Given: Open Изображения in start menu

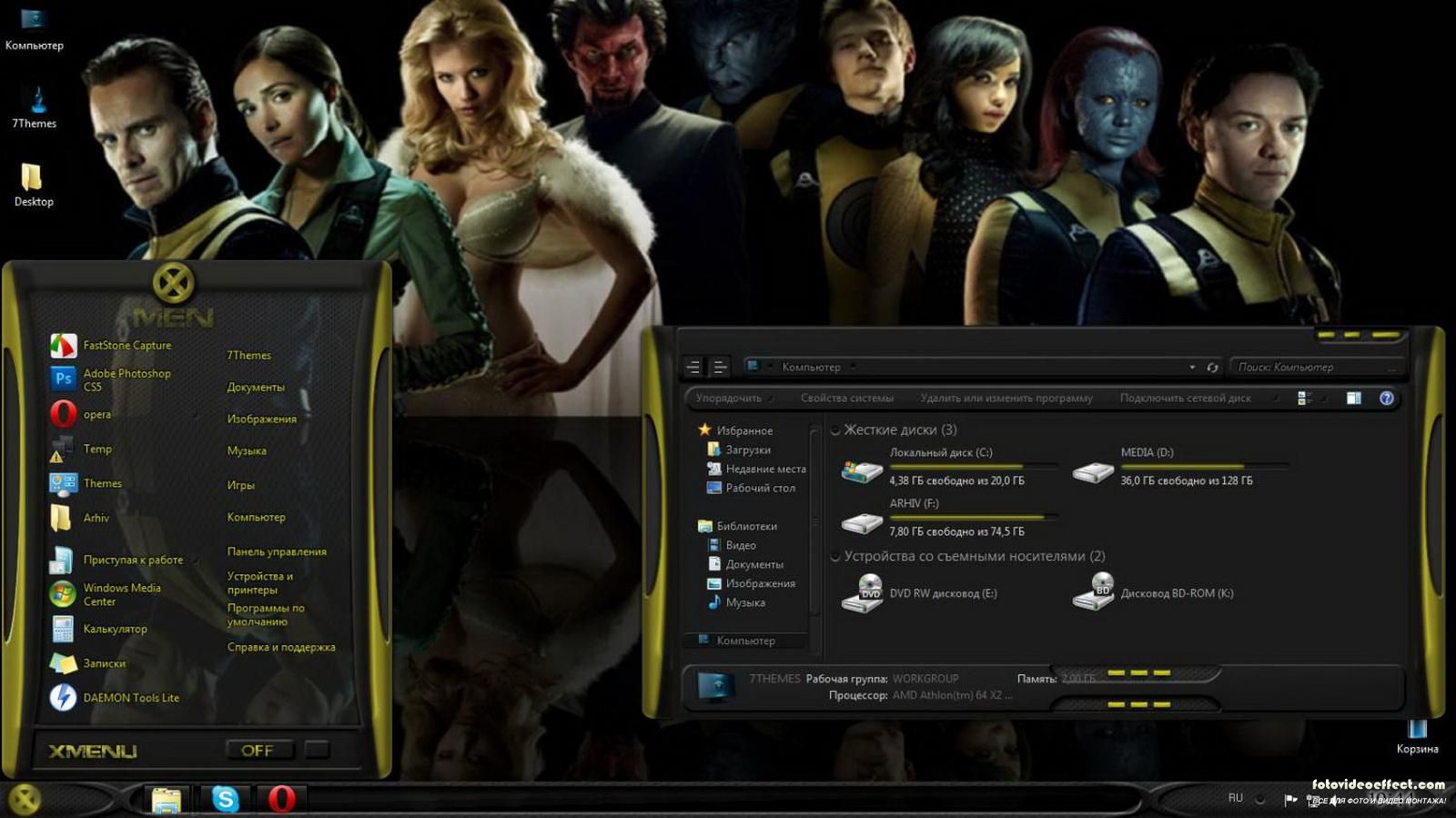Looking at the screenshot, I should pyautogui.click(x=261, y=419).
